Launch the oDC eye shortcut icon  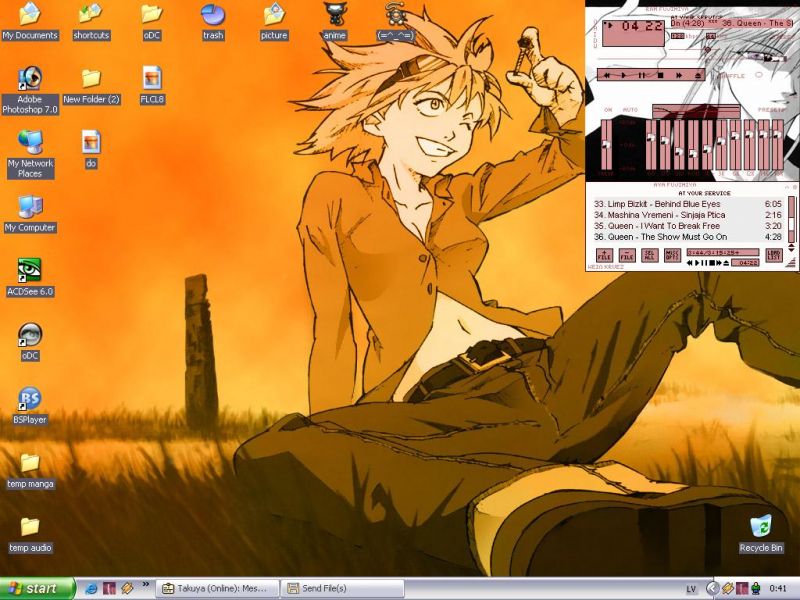tap(30, 342)
